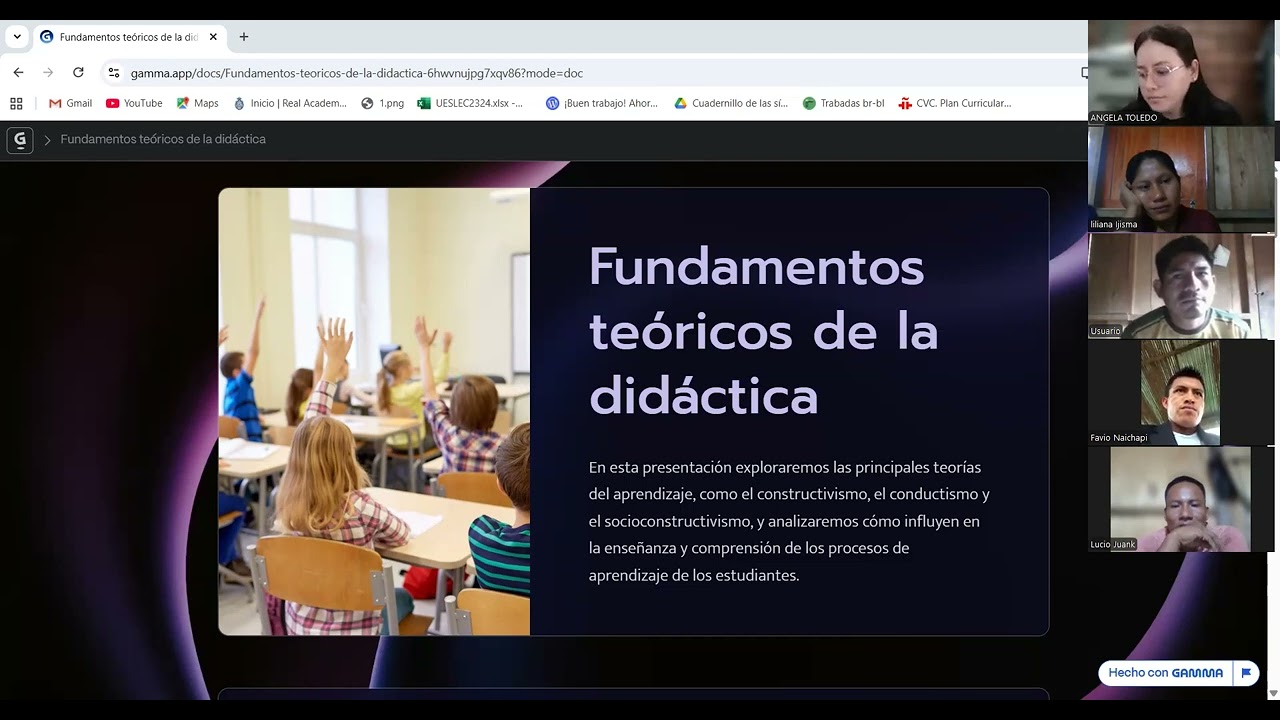View site information icon in address bar
Image resolution: width=1280 pixels, height=720 pixels.
114,73
